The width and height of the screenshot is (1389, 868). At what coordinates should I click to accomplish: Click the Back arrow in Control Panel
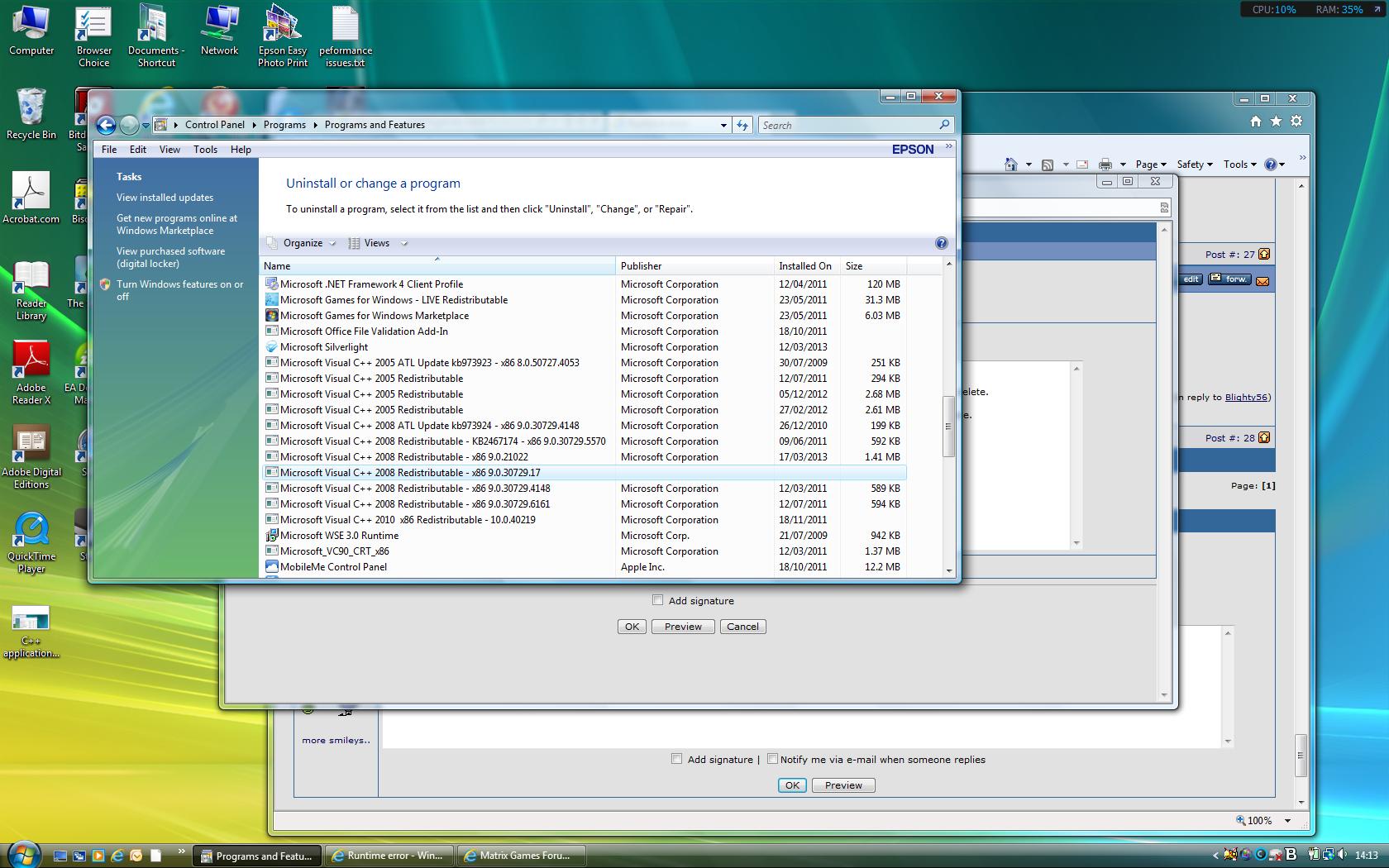pos(106,125)
